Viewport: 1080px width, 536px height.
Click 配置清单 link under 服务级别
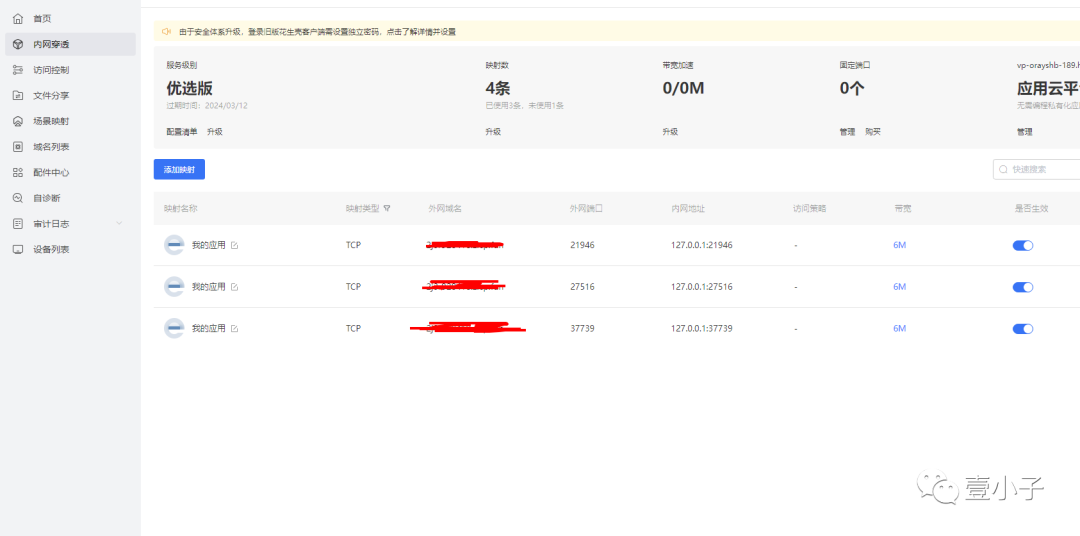click(182, 132)
